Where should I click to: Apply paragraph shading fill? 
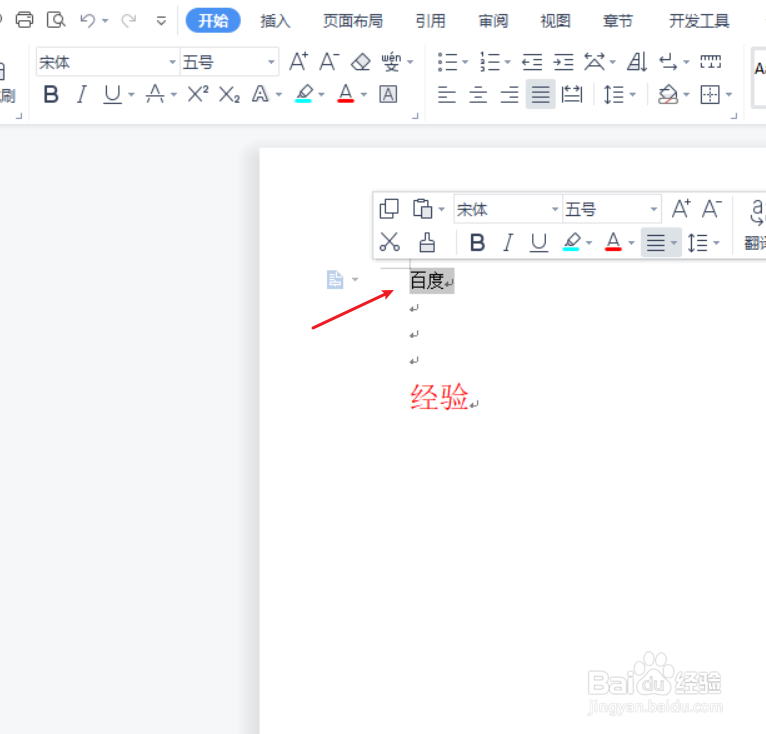point(668,94)
